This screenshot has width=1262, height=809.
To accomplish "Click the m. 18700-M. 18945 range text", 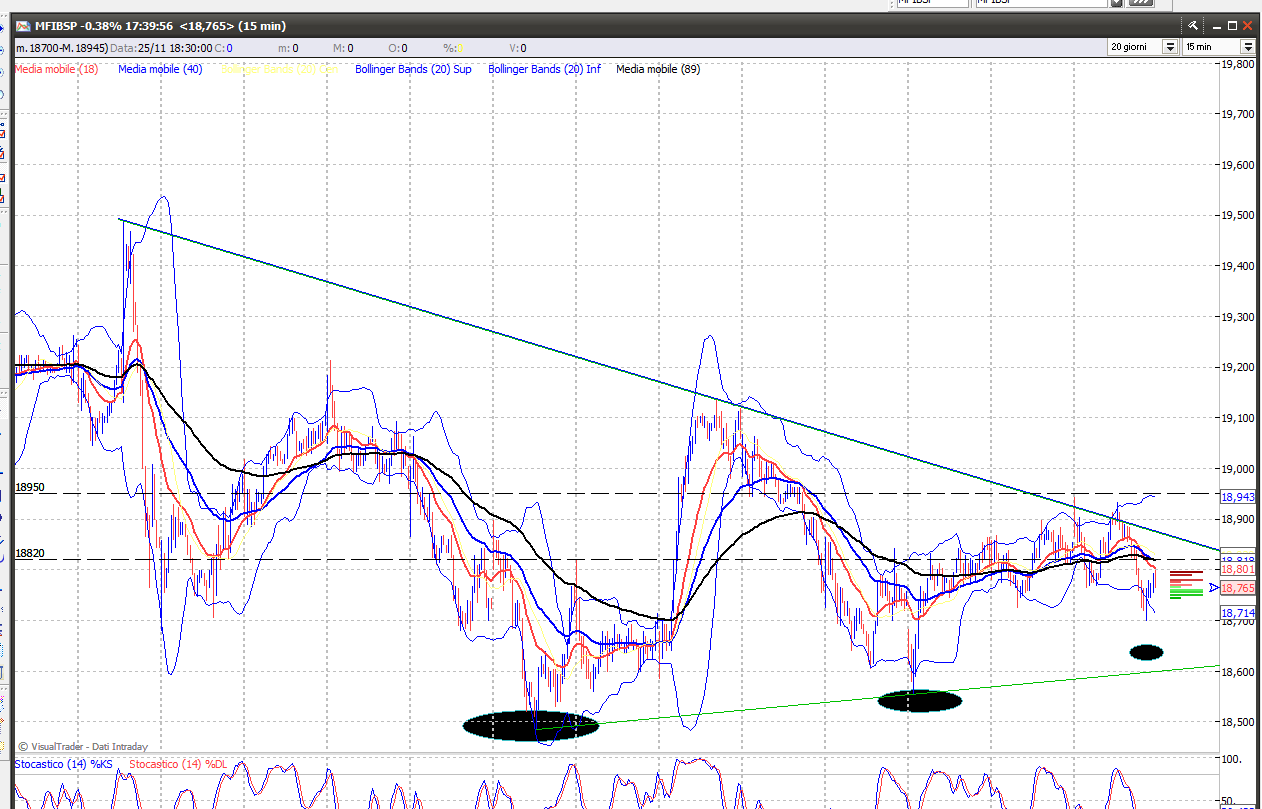I will coord(61,47).
